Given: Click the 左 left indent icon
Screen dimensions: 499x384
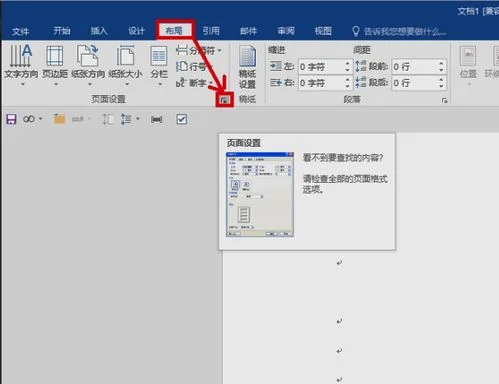Looking at the screenshot, I should tap(276, 66).
